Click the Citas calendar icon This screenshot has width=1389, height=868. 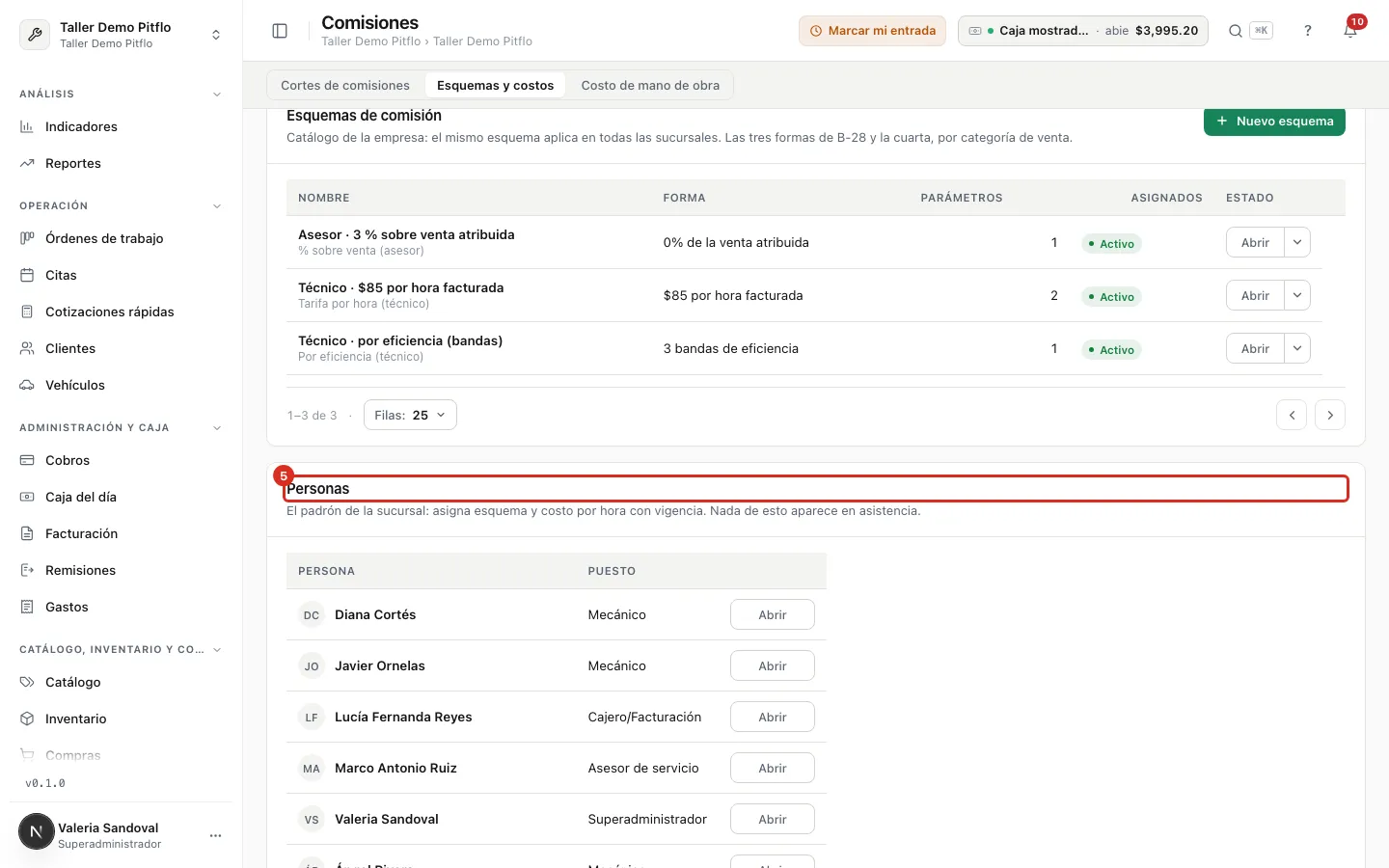tap(27, 275)
